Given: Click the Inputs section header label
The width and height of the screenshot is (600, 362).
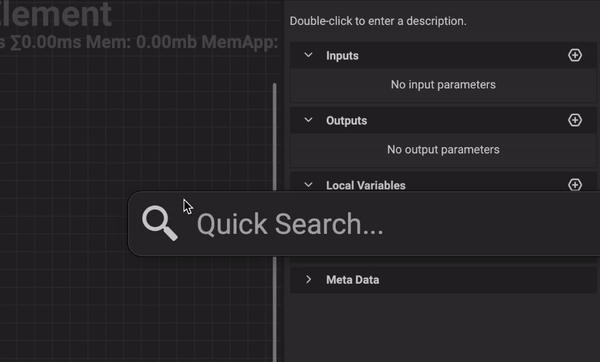Looking at the screenshot, I should [x=342, y=56].
